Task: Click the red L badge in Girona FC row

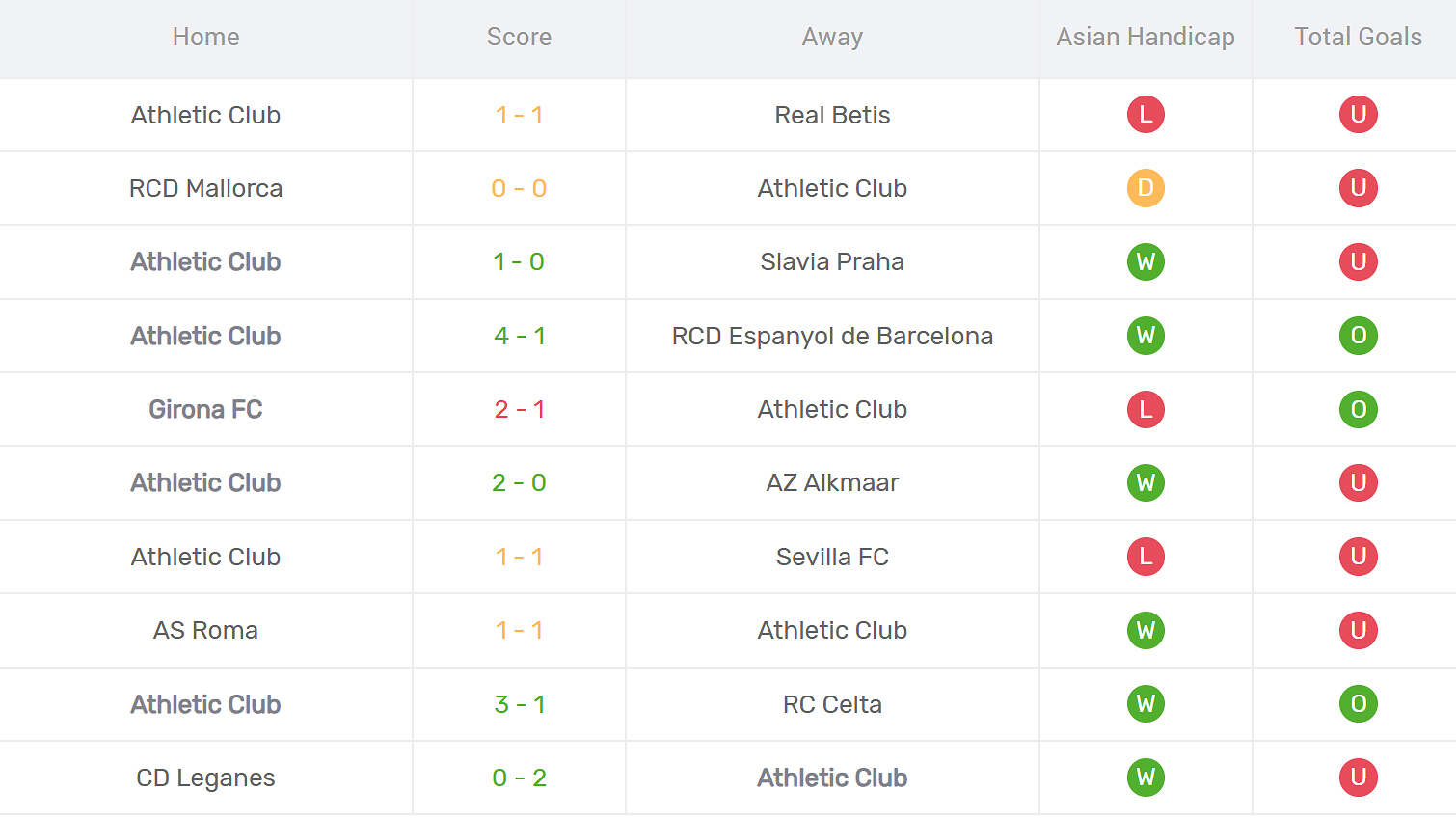Action: click(1146, 409)
